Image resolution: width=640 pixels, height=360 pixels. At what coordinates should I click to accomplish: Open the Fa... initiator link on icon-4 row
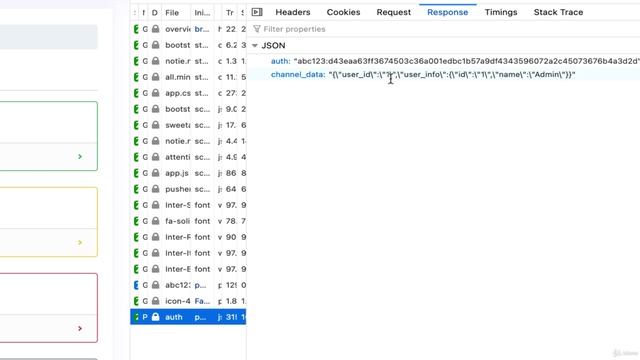coord(202,301)
